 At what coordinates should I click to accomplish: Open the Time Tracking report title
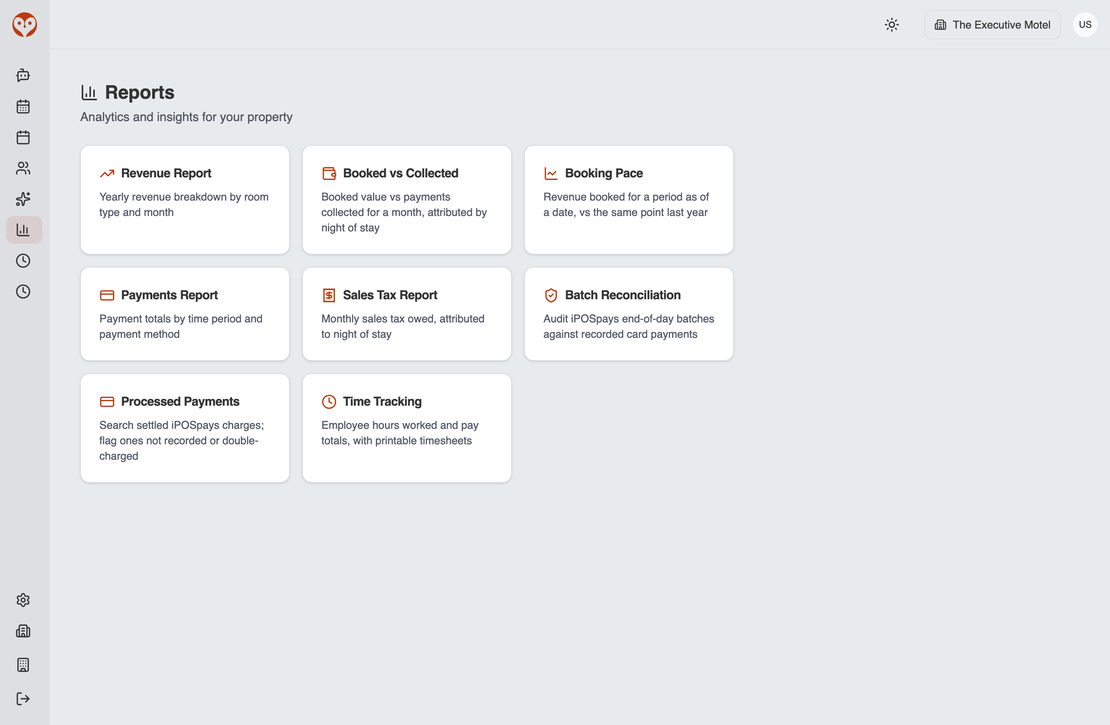[x=382, y=401]
